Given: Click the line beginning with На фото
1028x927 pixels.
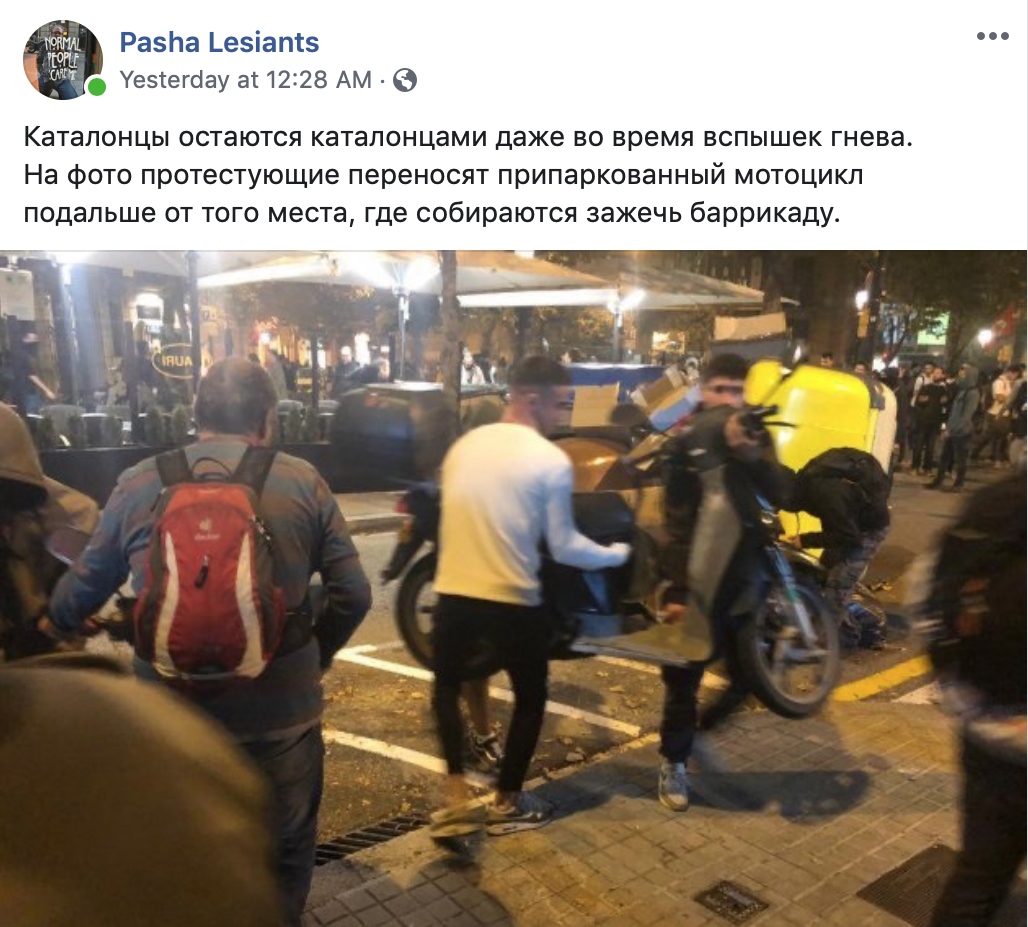Looking at the screenshot, I should click(443, 176).
